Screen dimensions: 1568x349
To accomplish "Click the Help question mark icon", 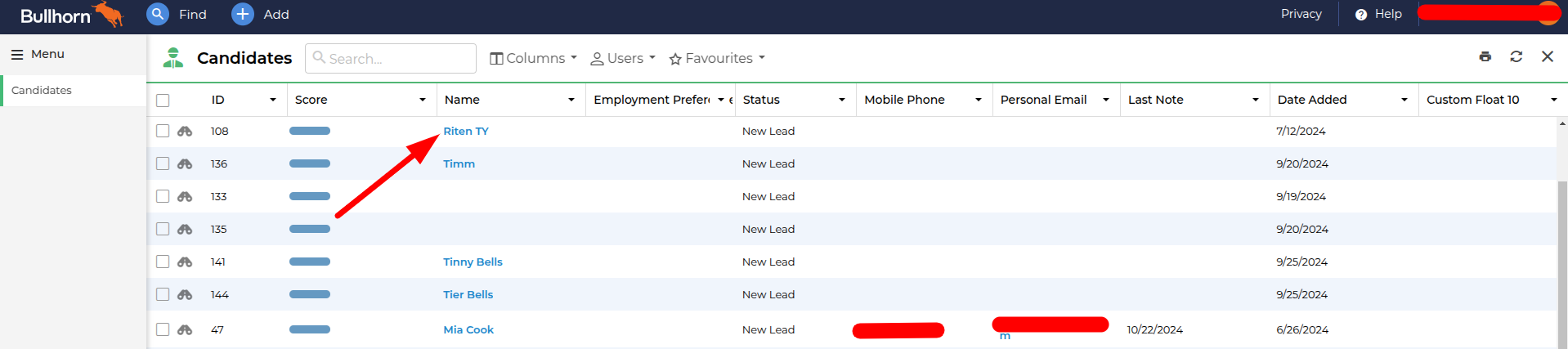I will 1360,15.
